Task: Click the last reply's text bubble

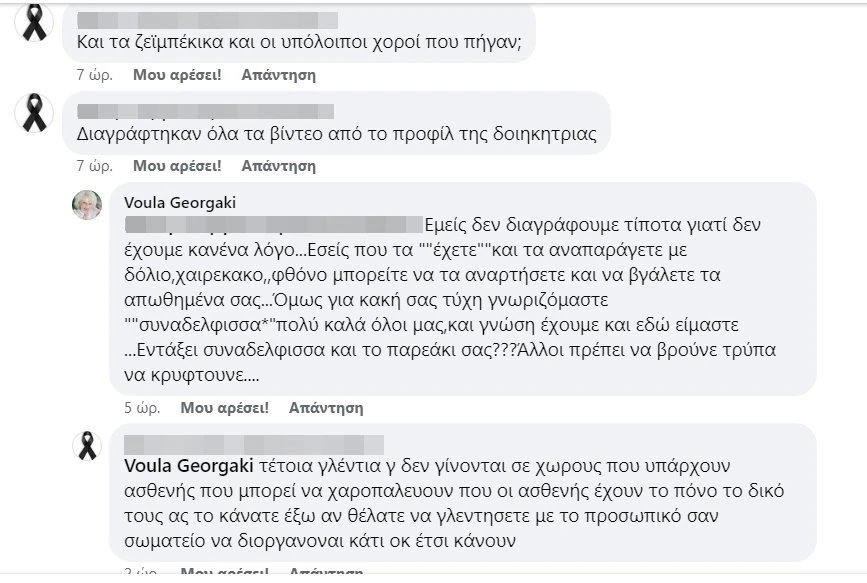Action: 463,493
